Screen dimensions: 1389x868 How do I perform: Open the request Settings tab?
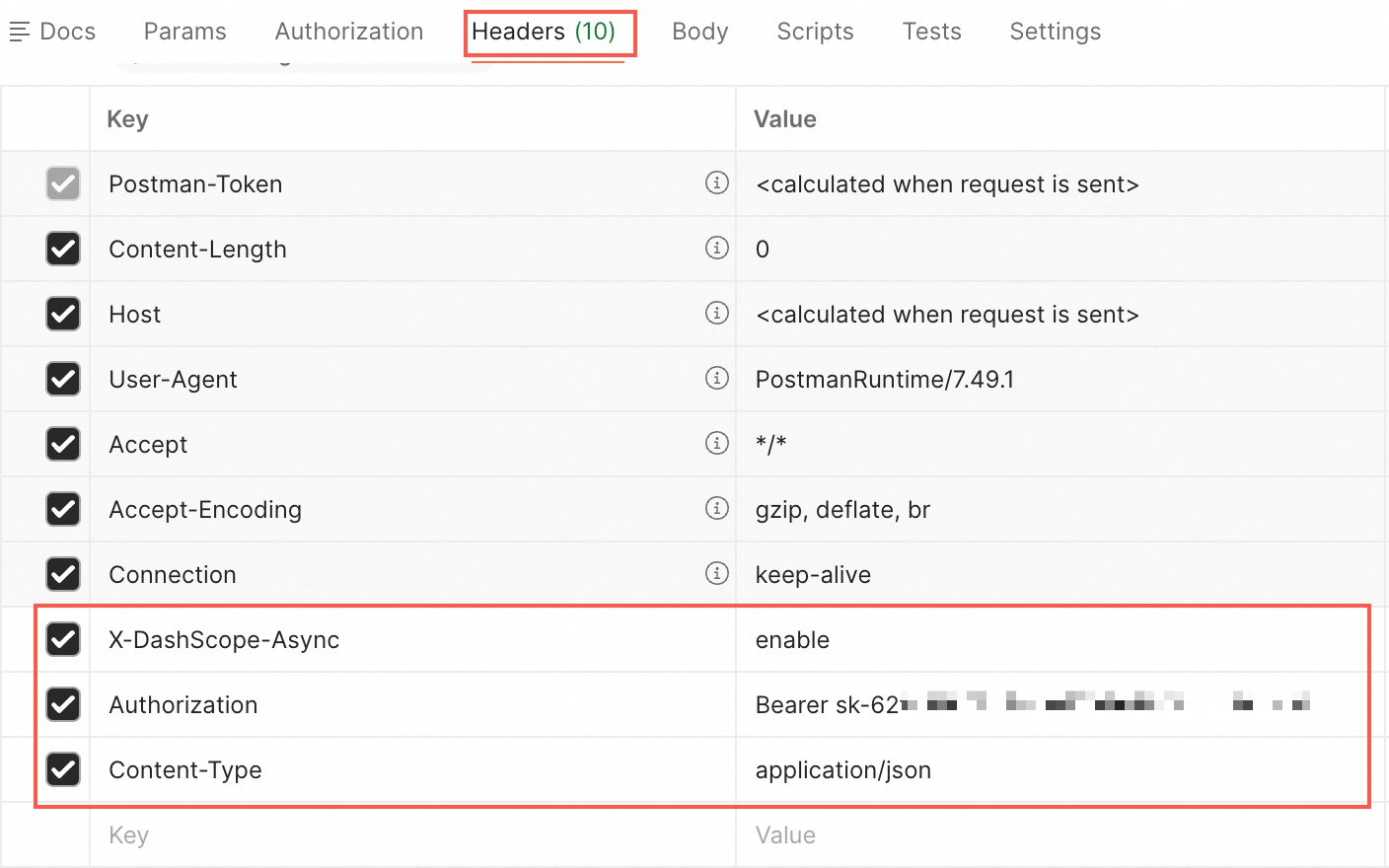[x=1055, y=32]
